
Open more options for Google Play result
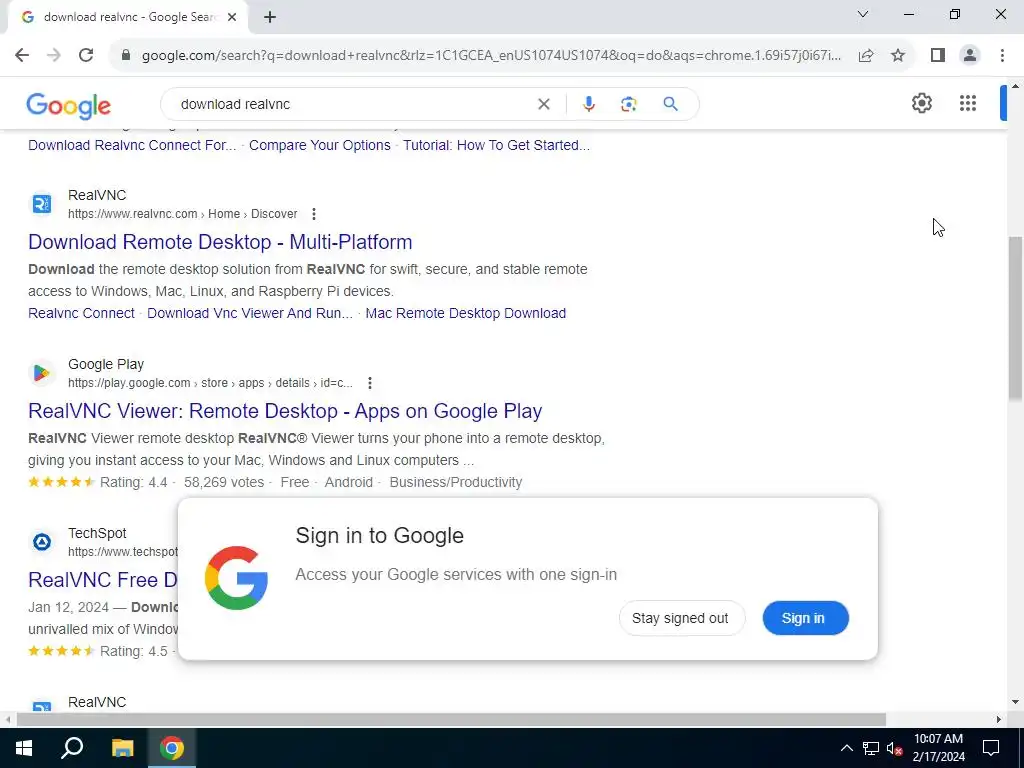pyautogui.click(x=370, y=383)
